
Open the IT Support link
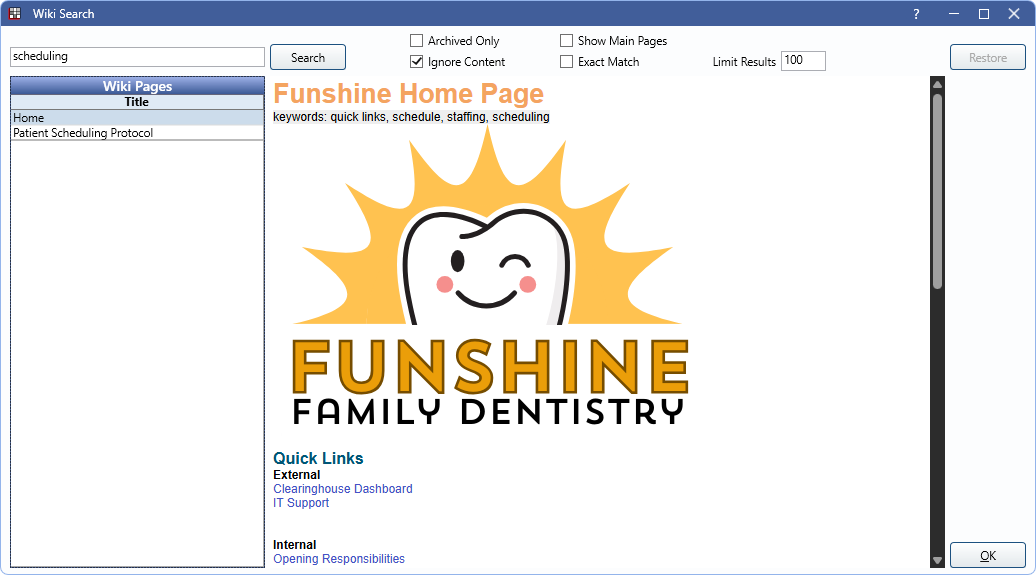[x=301, y=503]
